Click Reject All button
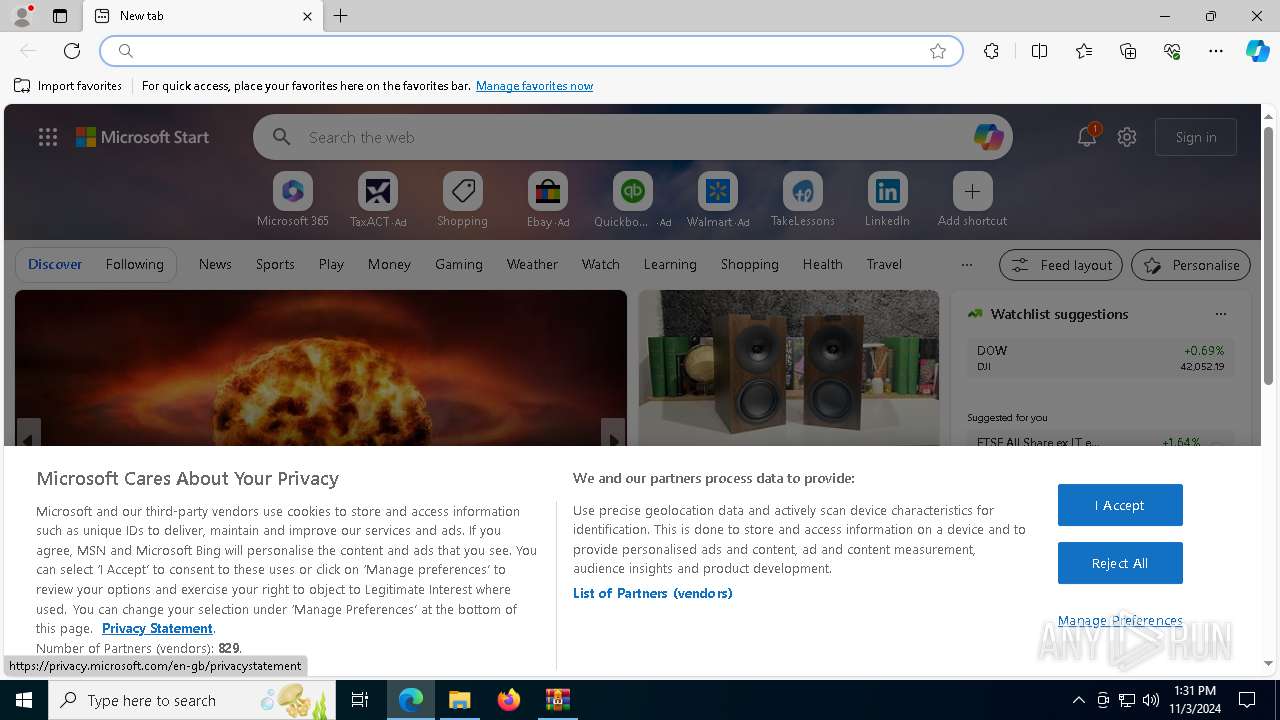The height and width of the screenshot is (720, 1280). click(x=1120, y=563)
